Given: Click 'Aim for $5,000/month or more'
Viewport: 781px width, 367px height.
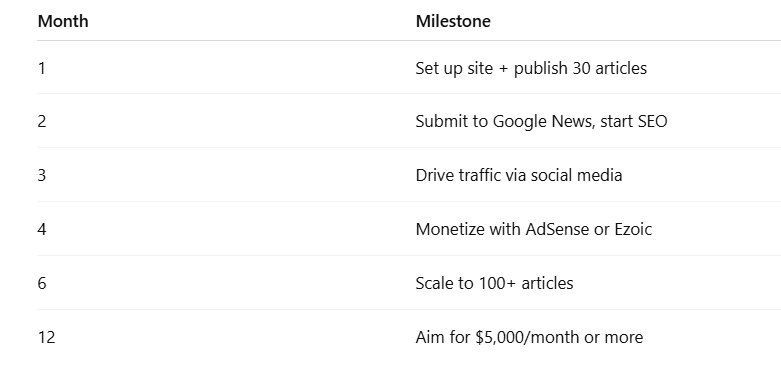Looking at the screenshot, I should (x=529, y=337).
